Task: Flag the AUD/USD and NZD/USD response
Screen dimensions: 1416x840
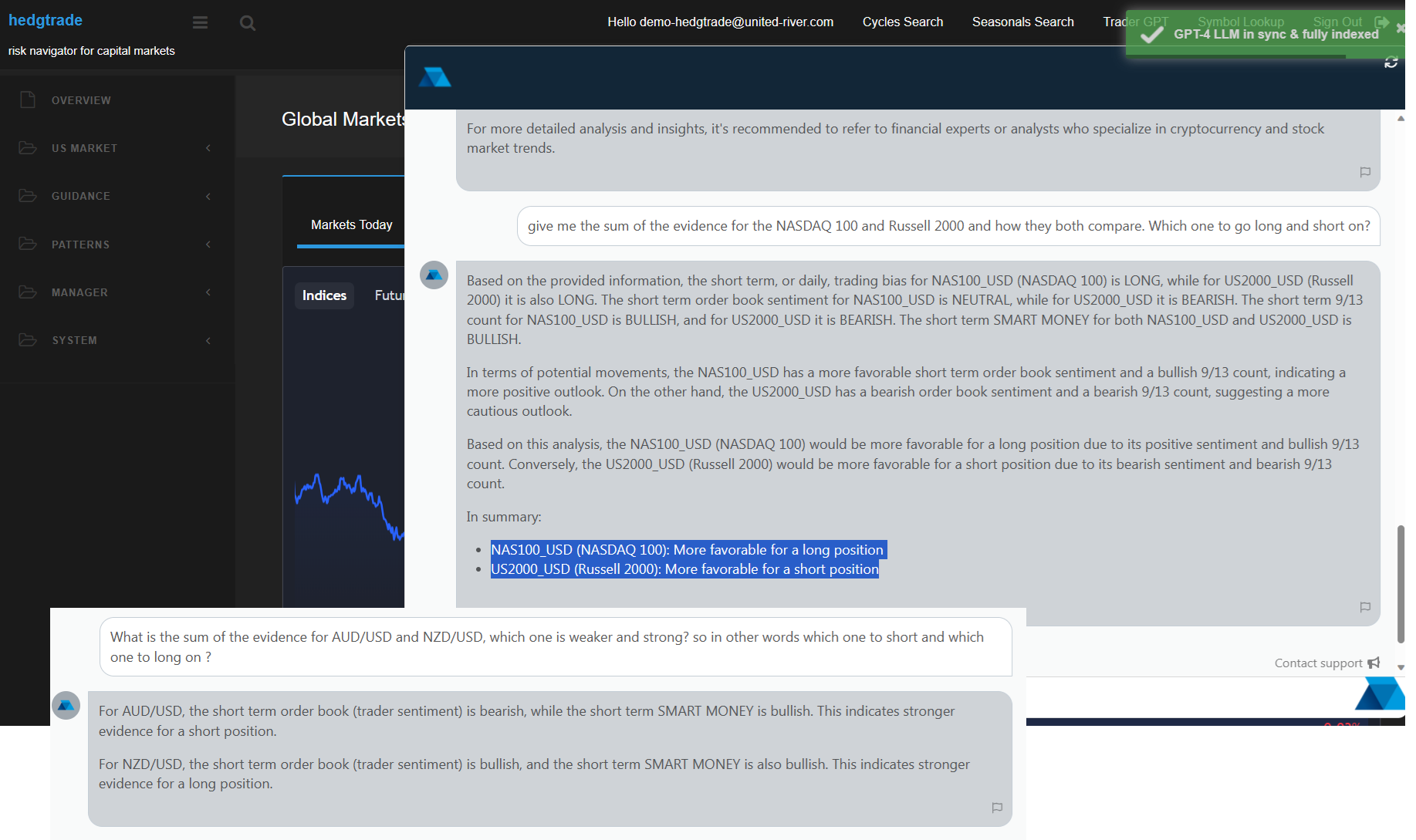Action: tap(996, 808)
